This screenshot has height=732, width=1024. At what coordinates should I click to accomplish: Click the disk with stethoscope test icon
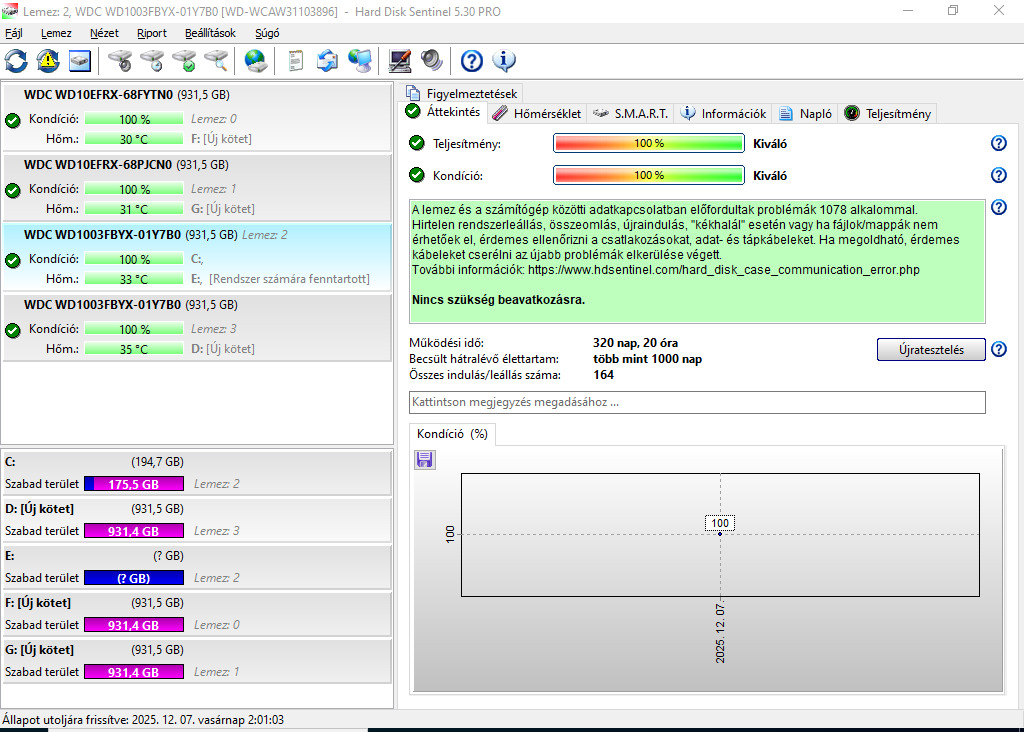point(120,61)
